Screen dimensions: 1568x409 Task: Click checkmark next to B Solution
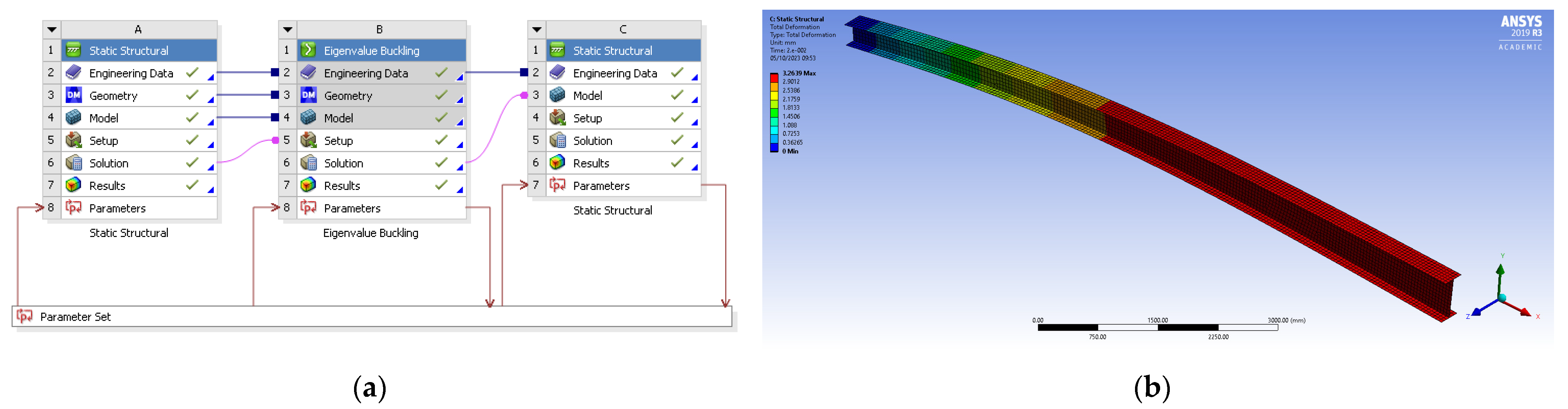pyautogui.click(x=441, y=163)
